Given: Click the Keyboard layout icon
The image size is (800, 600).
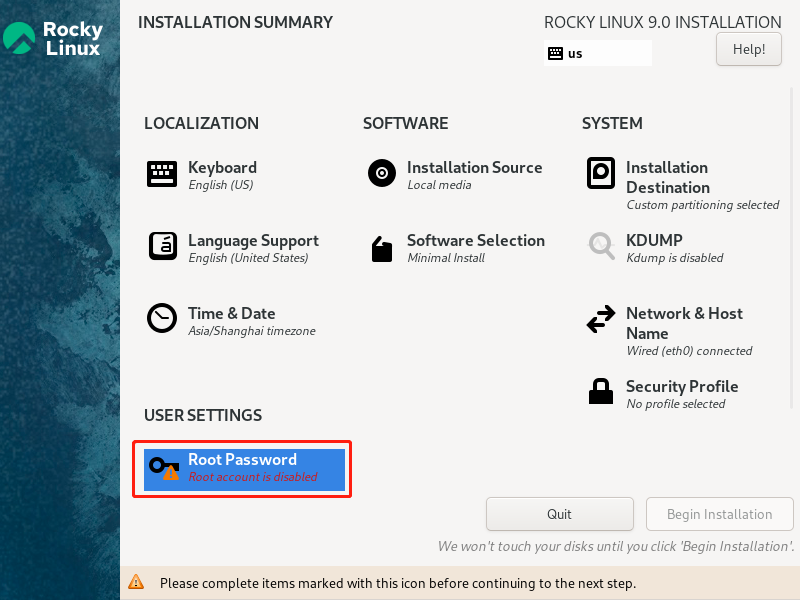Looking at the screenshot, I should click(x=162, y=174).
